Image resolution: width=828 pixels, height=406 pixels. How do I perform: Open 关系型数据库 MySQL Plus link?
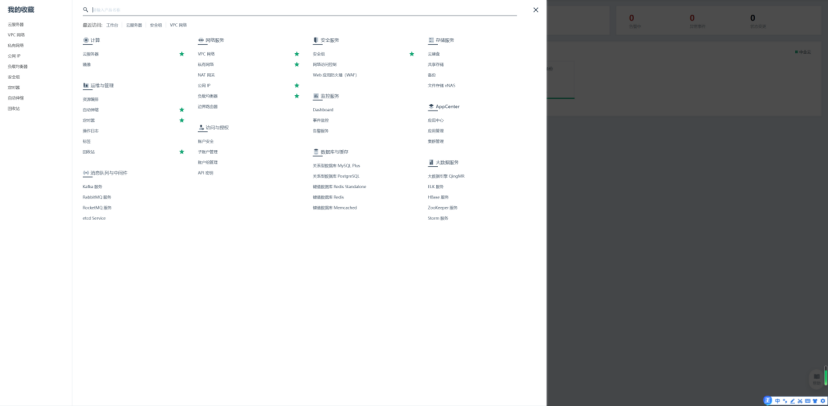[336, 165]
